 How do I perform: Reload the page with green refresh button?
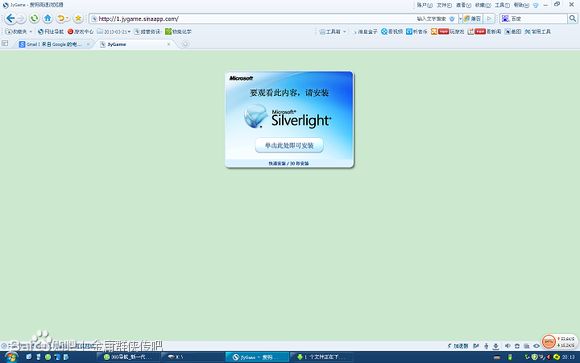pos(34,18)
